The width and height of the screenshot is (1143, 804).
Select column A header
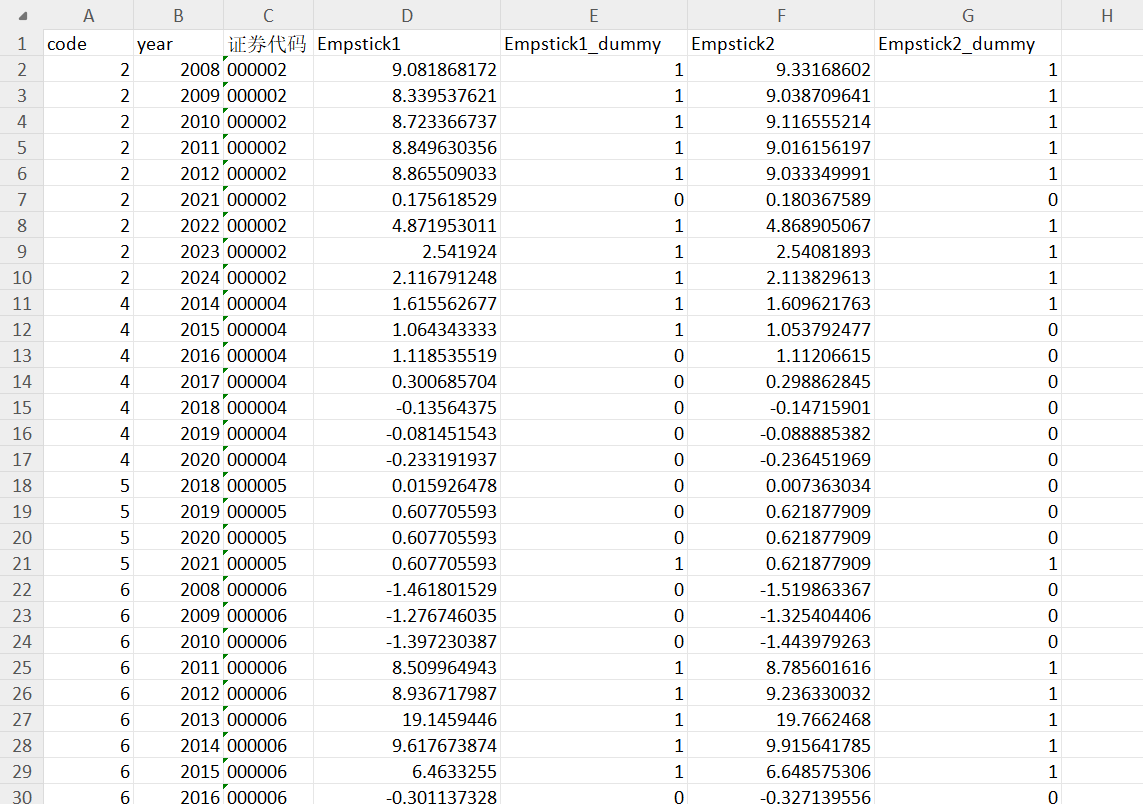[88, 15]
